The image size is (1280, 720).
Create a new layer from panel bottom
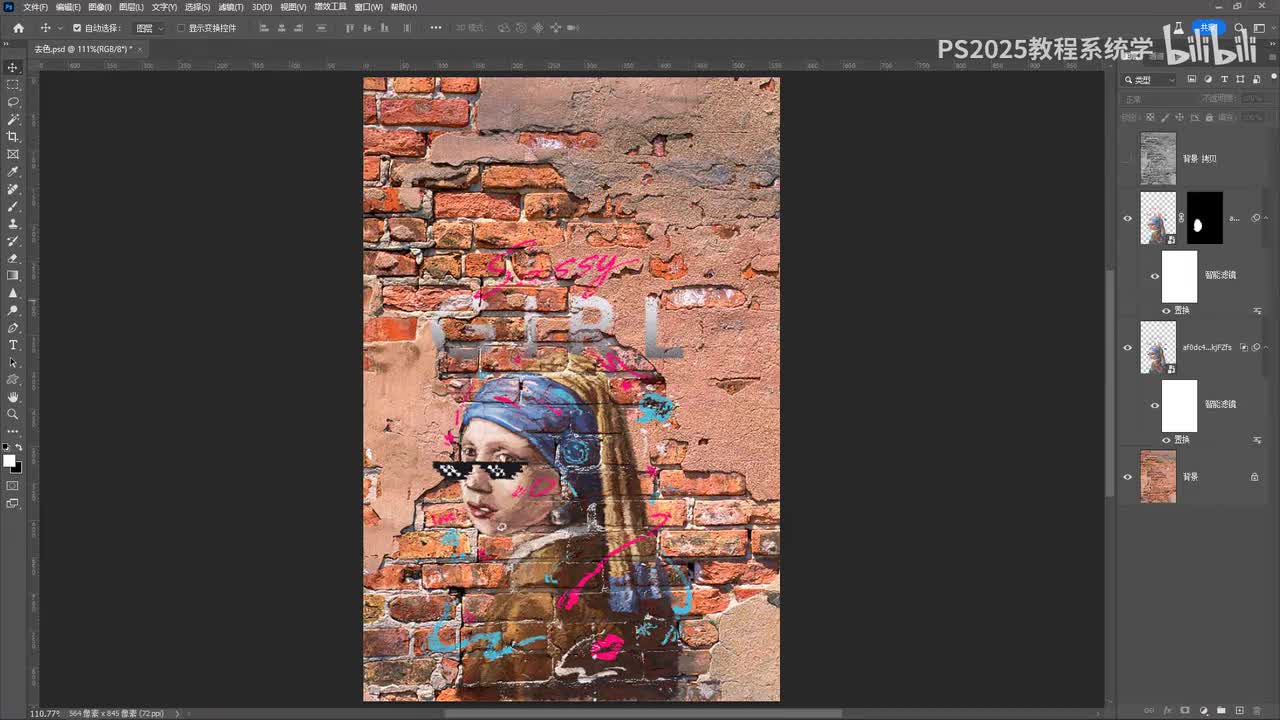click(1240, 711)
